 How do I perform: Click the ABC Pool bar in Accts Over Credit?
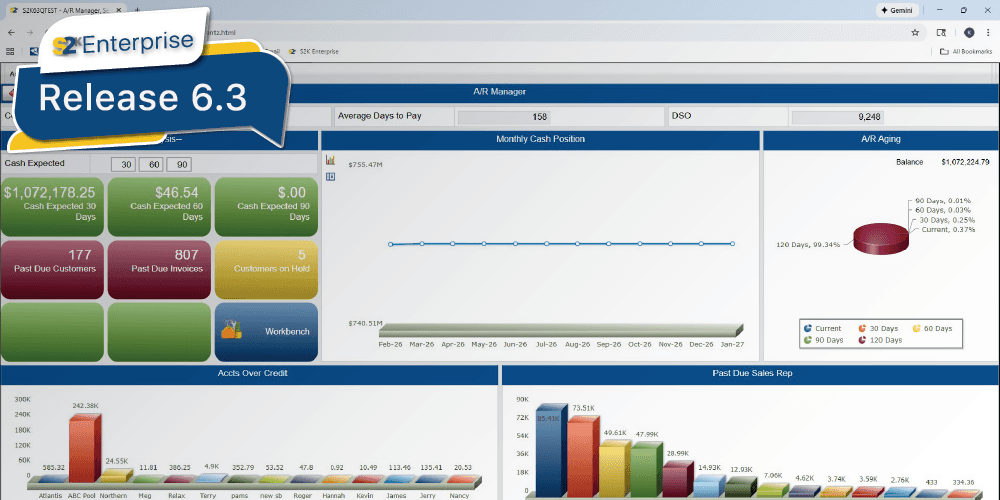pyautogui.click(x=84, y=448)
